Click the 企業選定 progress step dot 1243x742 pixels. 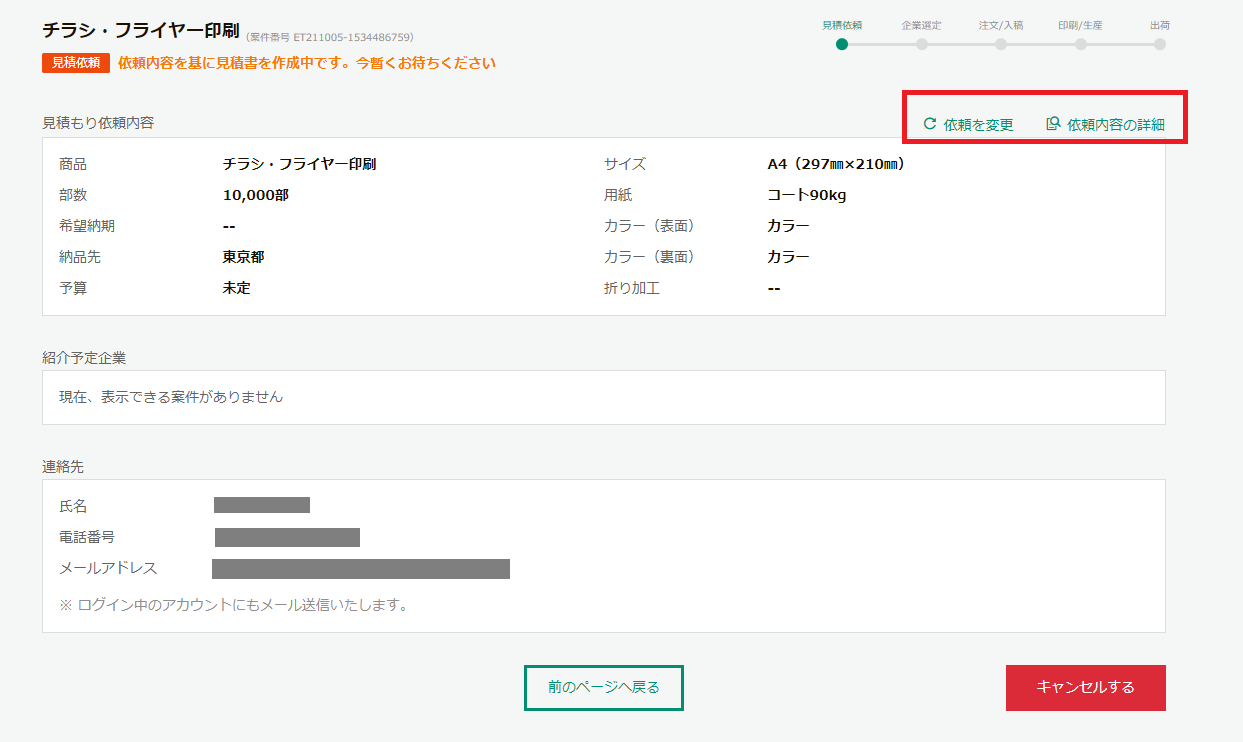[922, 44]
